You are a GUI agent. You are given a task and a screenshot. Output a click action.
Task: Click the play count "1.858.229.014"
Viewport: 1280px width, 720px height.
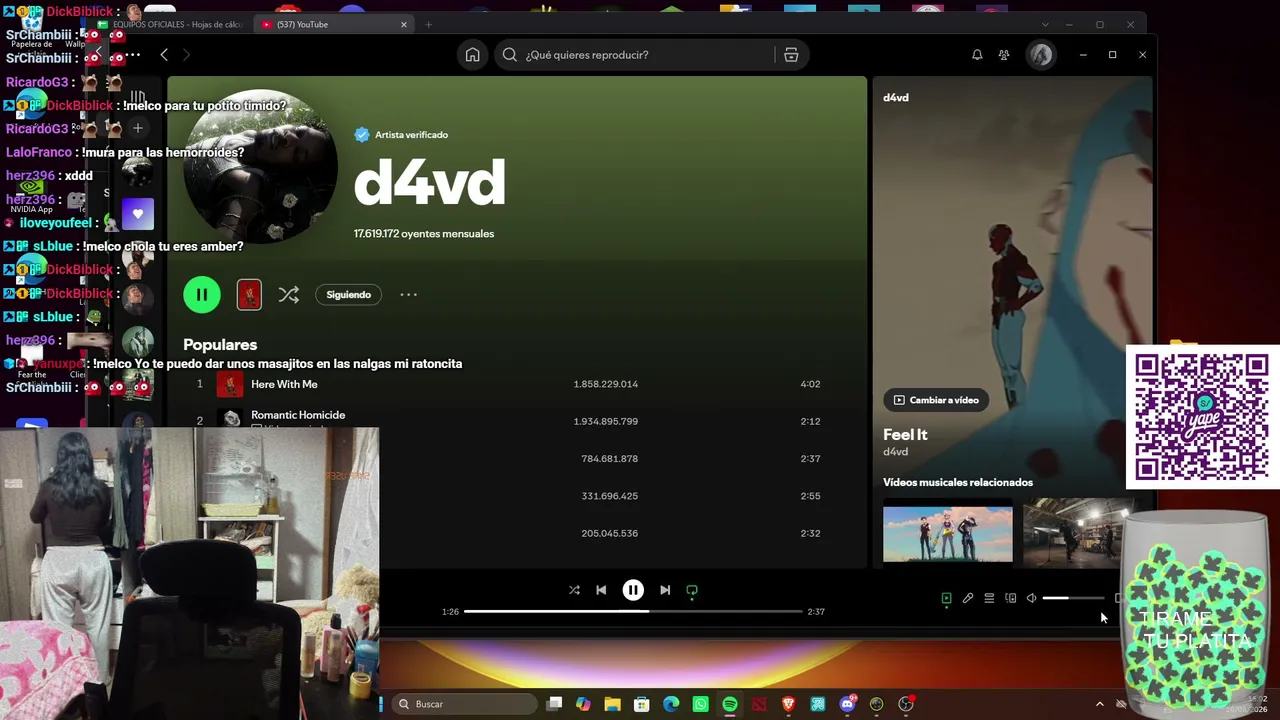tap(606, 384)
